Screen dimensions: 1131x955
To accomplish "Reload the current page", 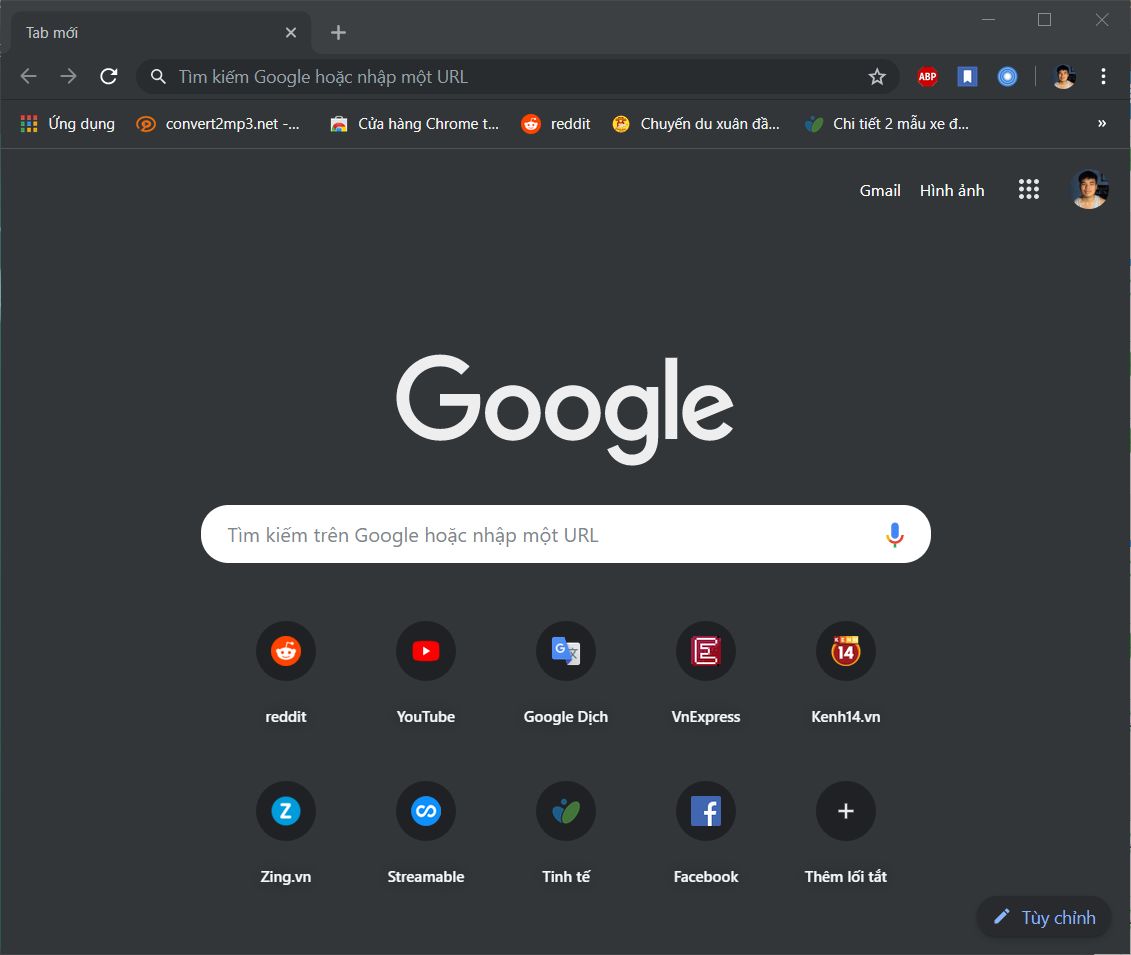I will 109,76.
